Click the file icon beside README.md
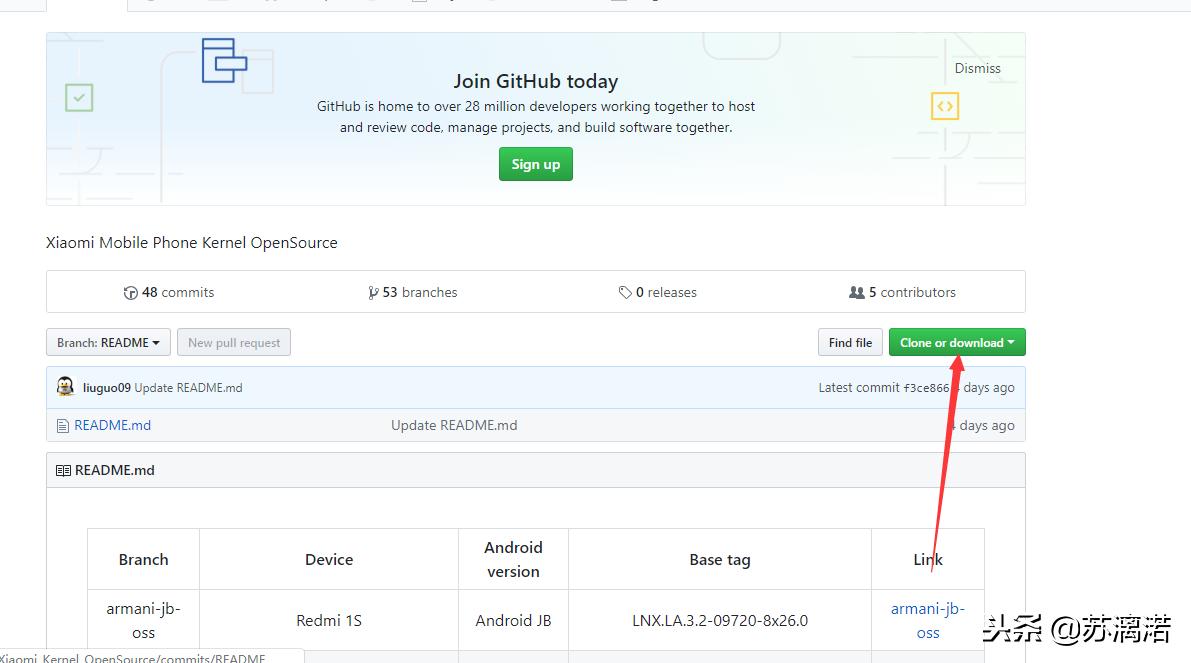Image resolution: width=1191 pixels, height=663 pixels. click(x=63, y=425)
